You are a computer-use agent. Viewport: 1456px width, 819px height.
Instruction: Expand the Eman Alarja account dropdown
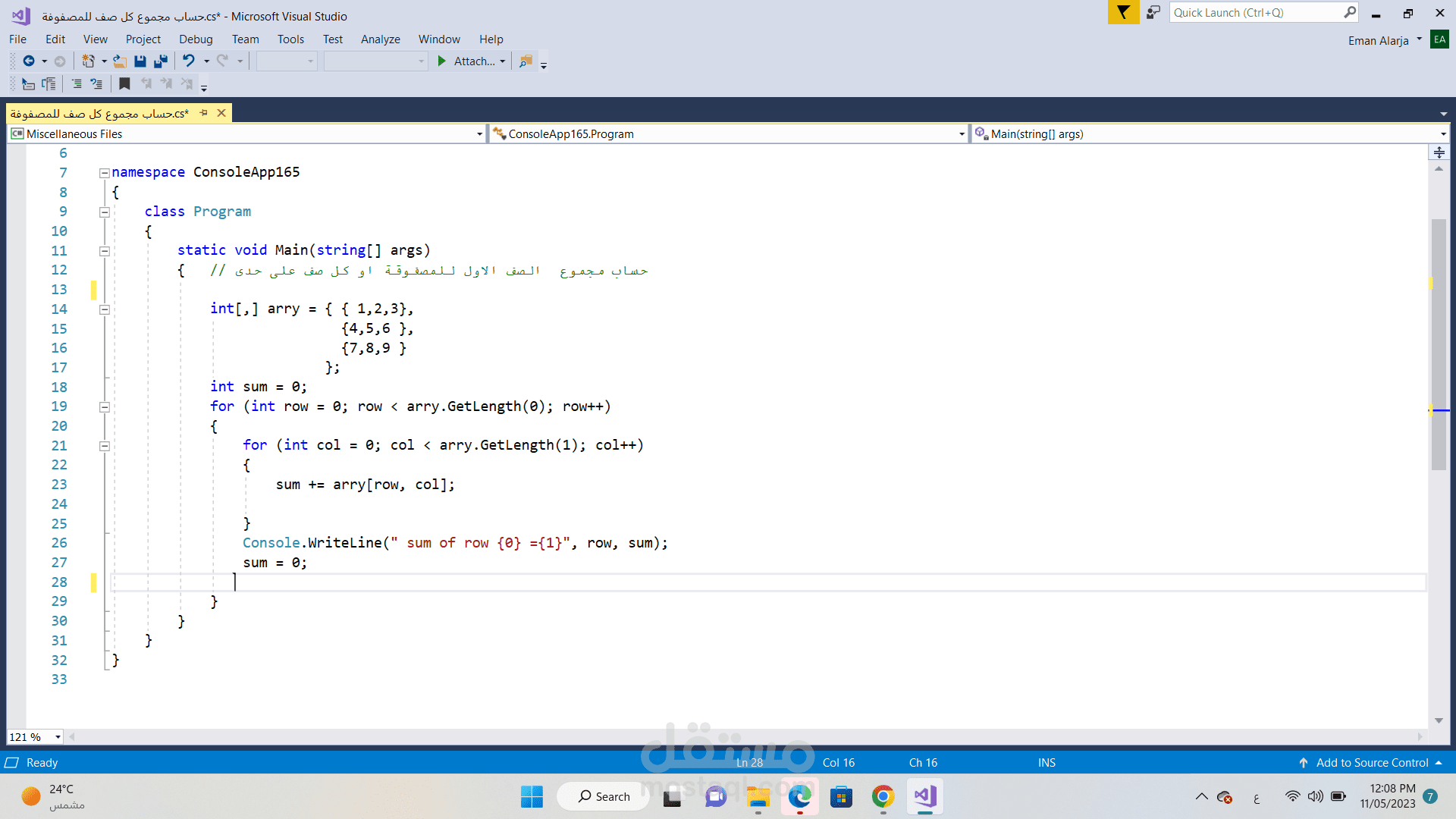[x=1419, y=39]
